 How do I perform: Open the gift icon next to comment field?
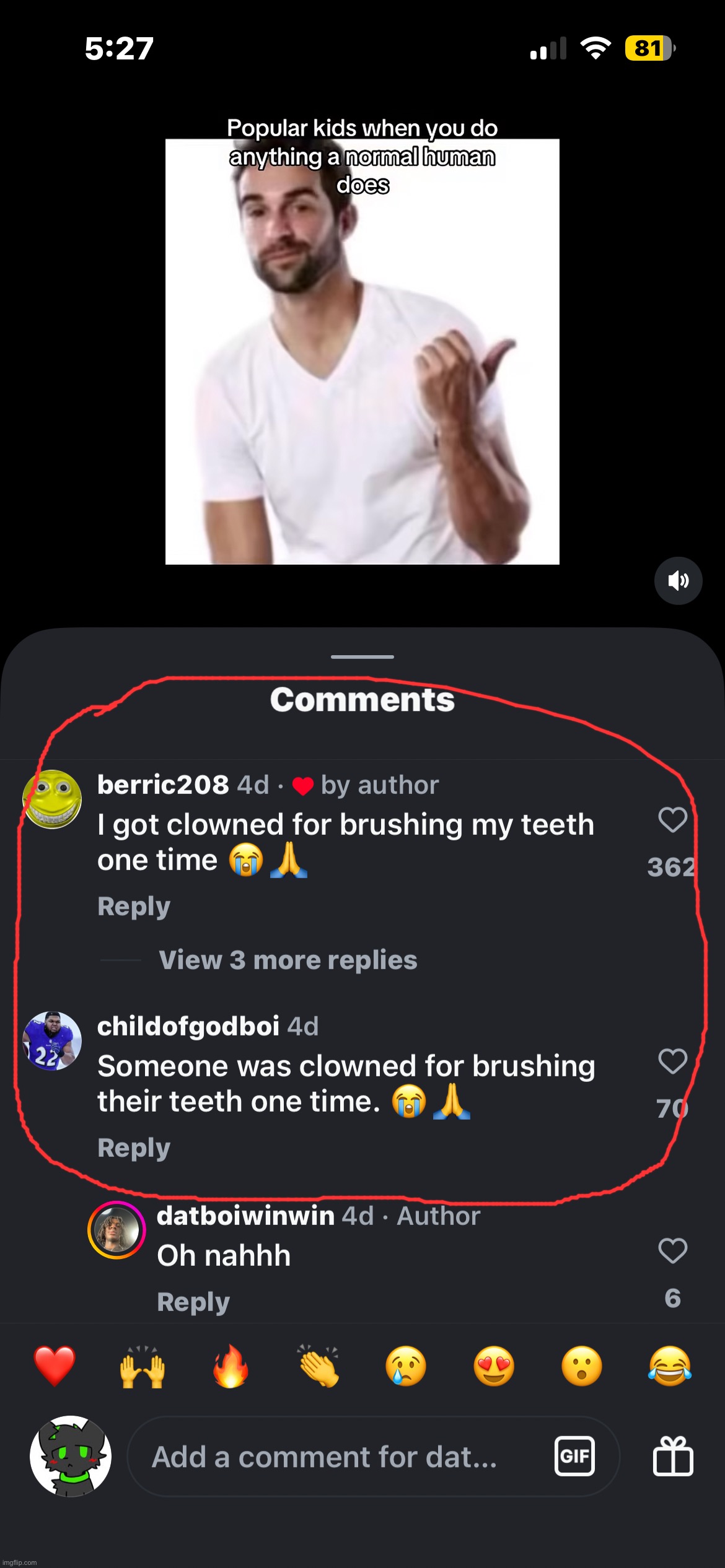pos(674,1457)
